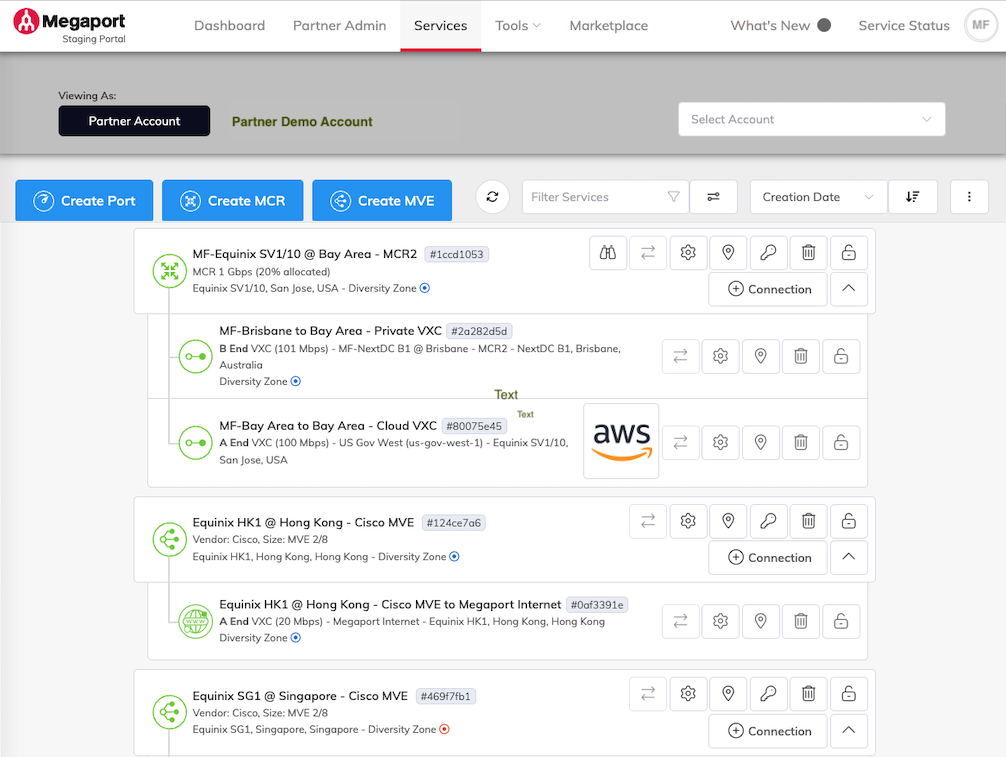Collapse the MF-Equinix SV1/10 MCR services group

(x=848, y=289)
